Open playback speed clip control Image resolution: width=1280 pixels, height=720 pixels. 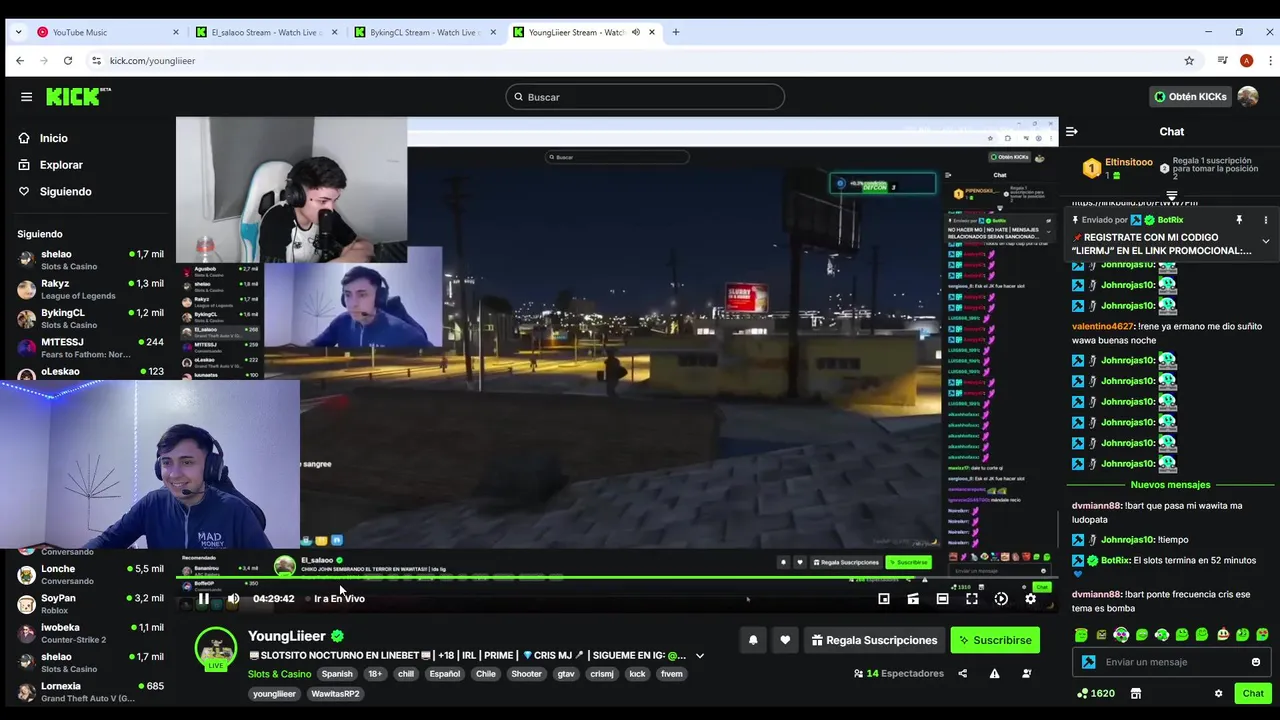(x=1001, y=599)
